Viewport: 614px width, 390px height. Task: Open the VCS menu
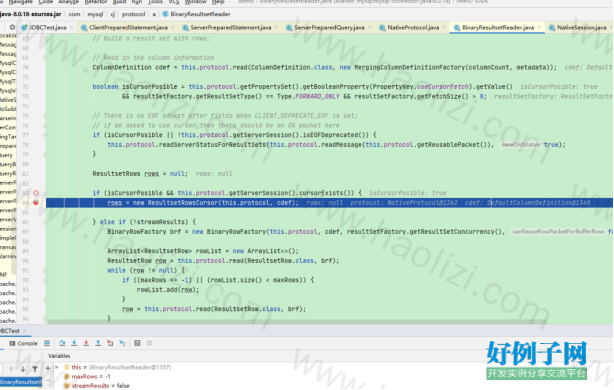point(173,2)
